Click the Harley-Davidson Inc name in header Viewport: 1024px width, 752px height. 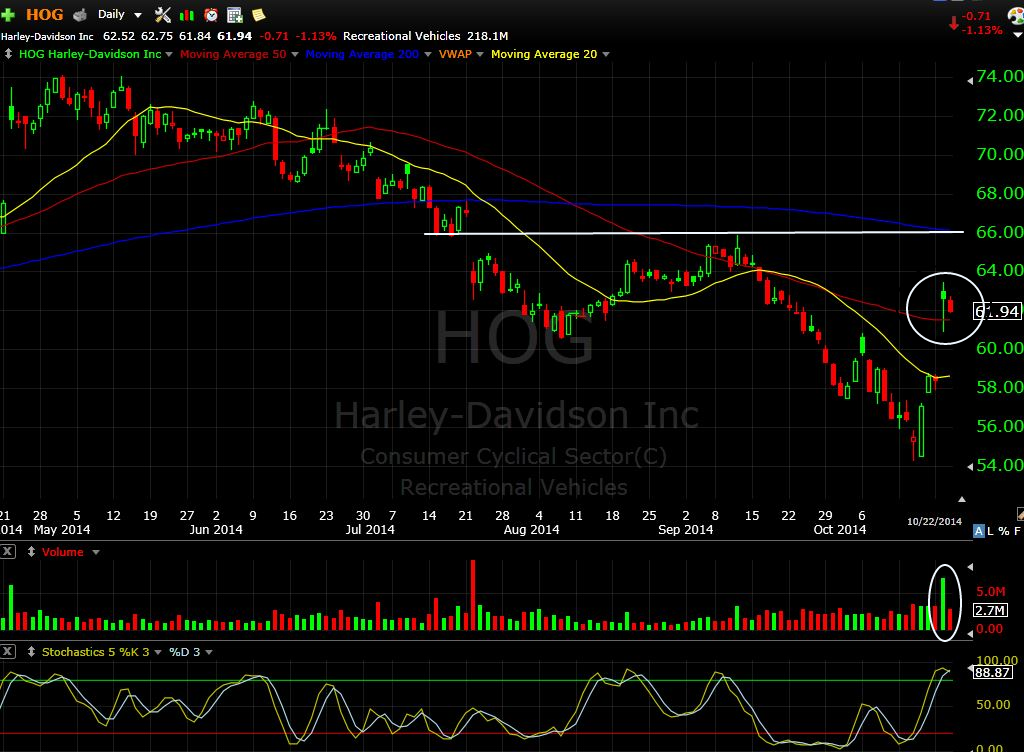(47, 36)
